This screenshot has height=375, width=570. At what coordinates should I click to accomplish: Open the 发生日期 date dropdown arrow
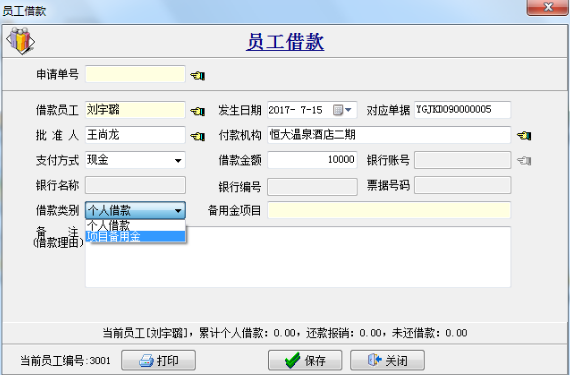tap(348, 110)
